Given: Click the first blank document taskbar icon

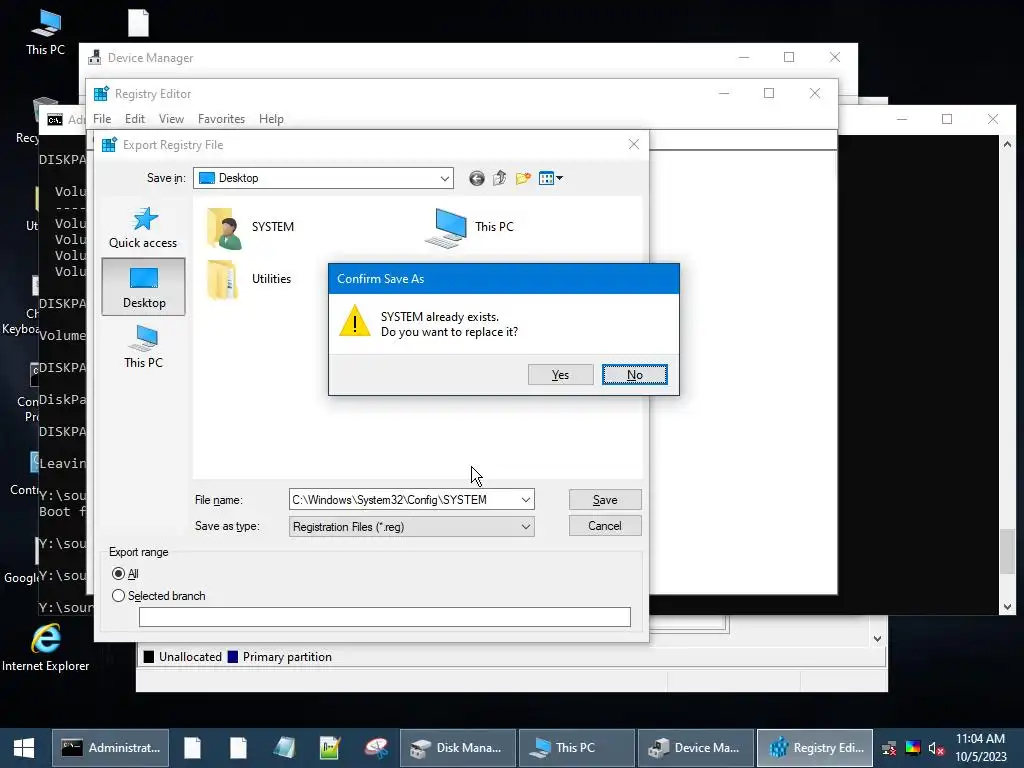Looking at the screenshot, I should pos(193,748).
